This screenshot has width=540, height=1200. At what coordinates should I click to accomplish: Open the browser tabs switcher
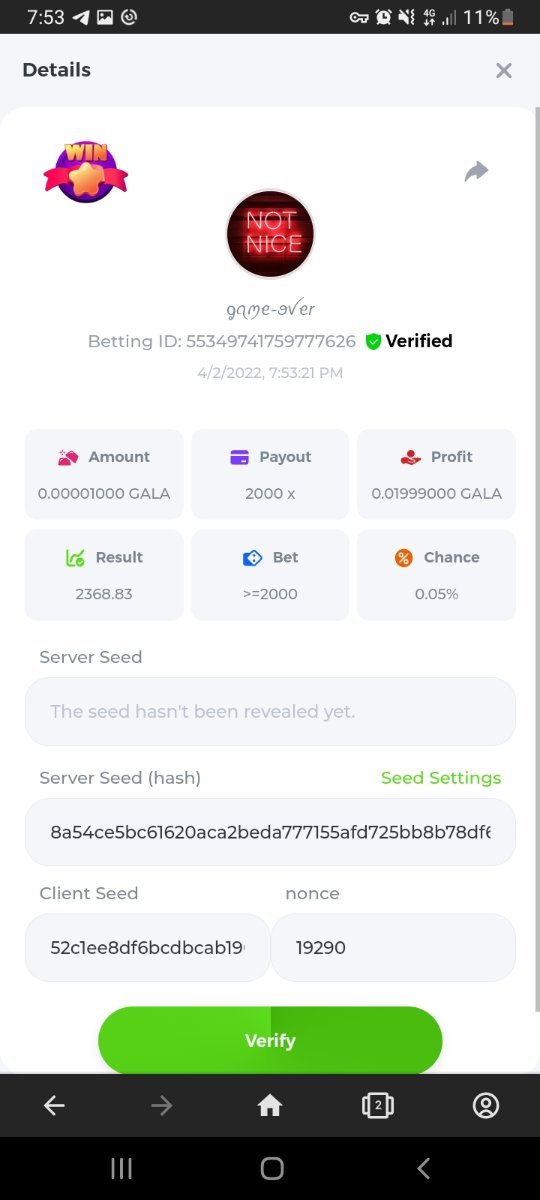(377, 1105)
